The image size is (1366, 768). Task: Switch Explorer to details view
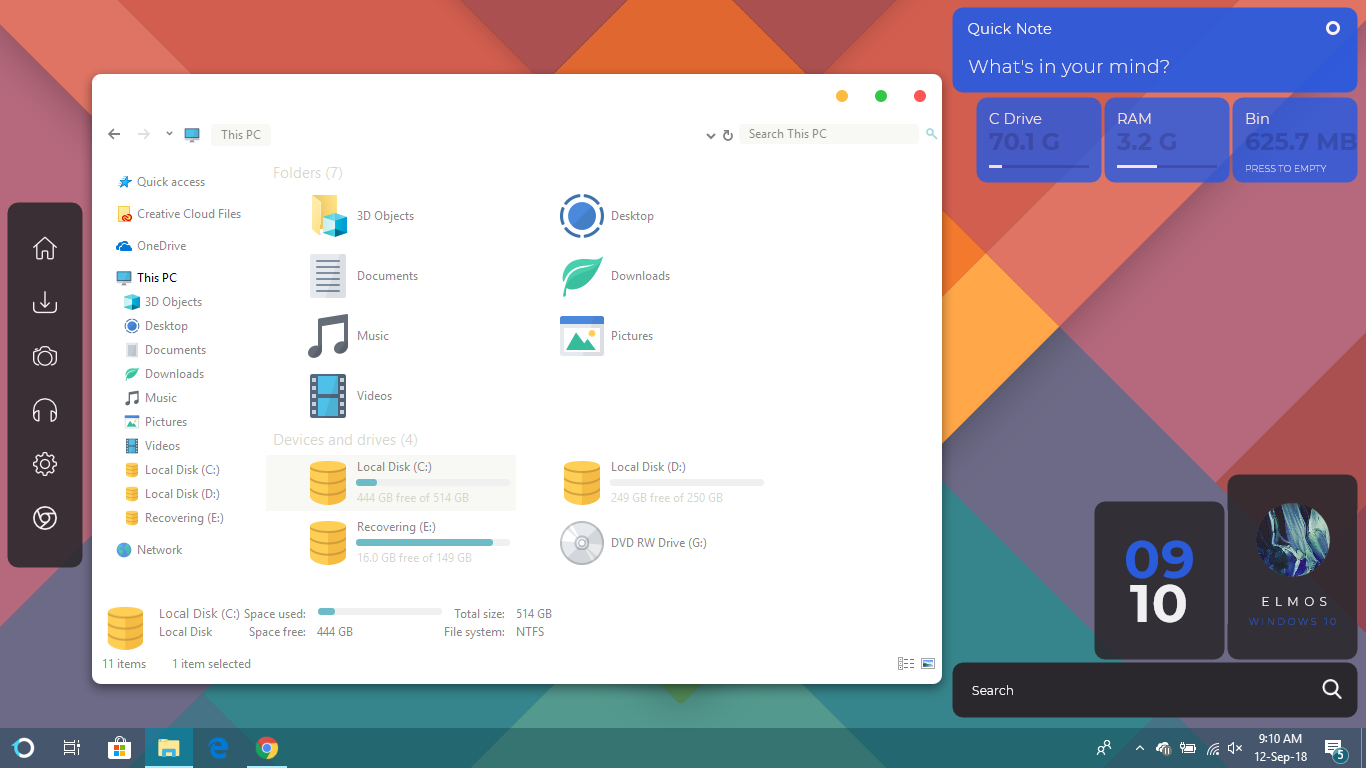[x=904, y=663]
